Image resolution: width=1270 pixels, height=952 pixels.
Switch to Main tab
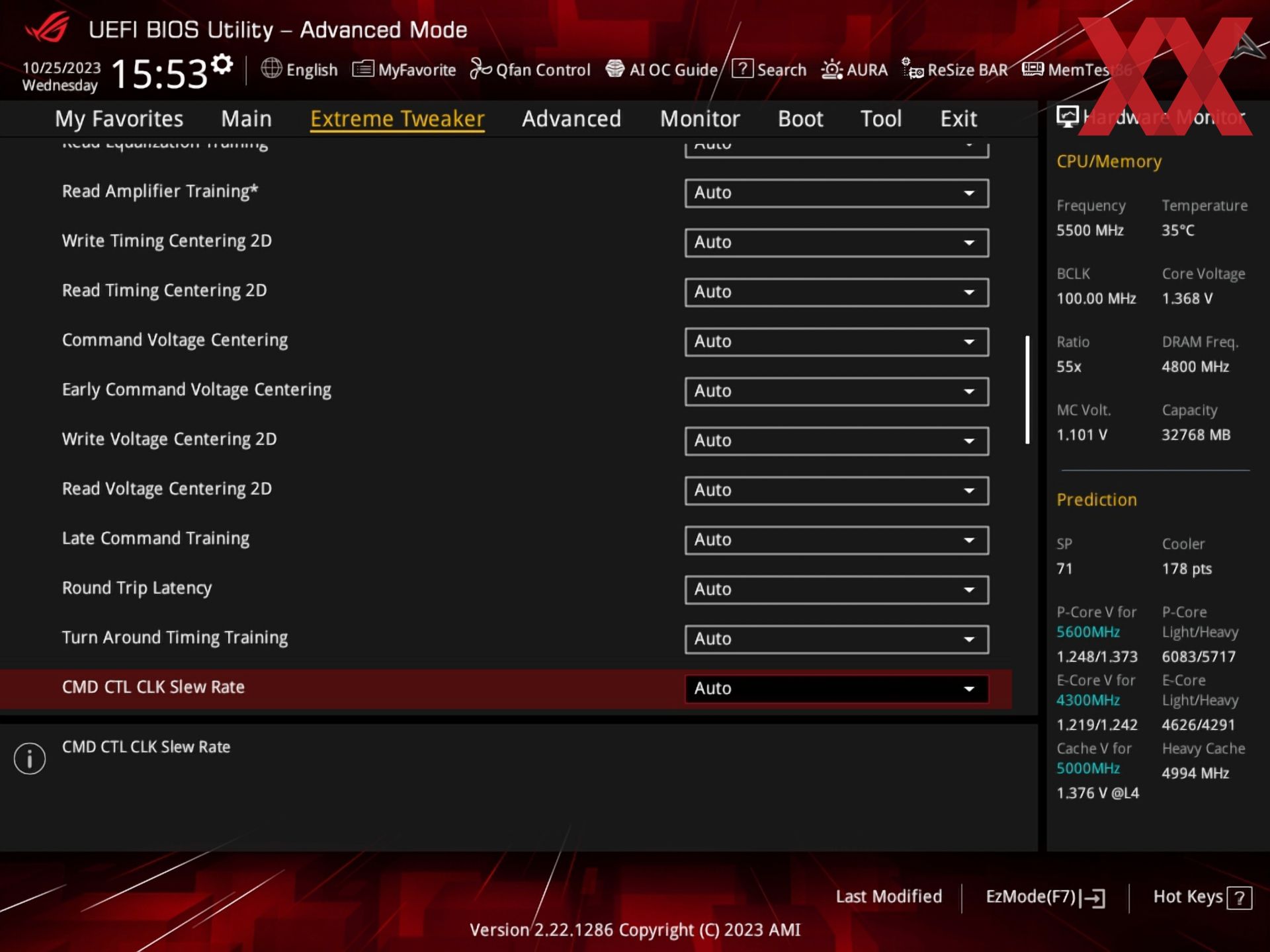click(x=246, y=119)
